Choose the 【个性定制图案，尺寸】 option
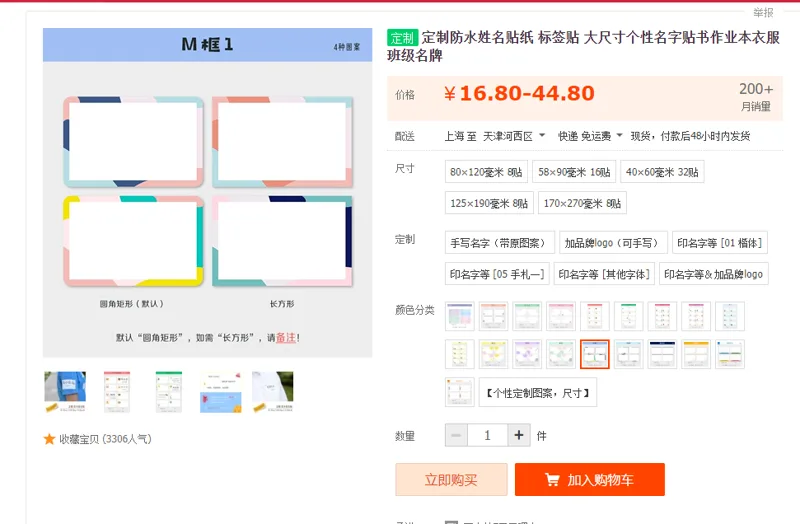 click(538, 393)
